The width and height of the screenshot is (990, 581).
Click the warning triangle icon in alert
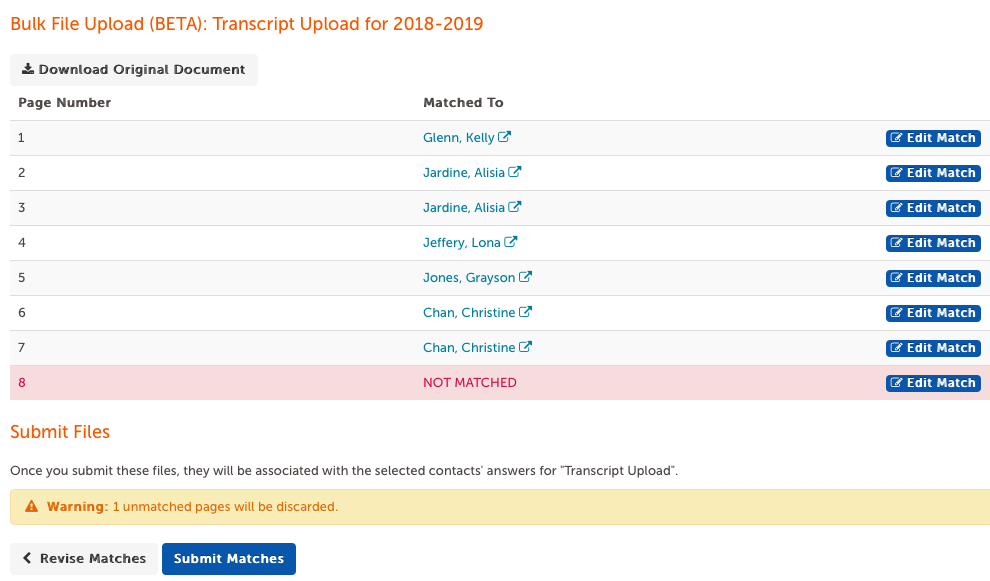(x=32, y=506)
